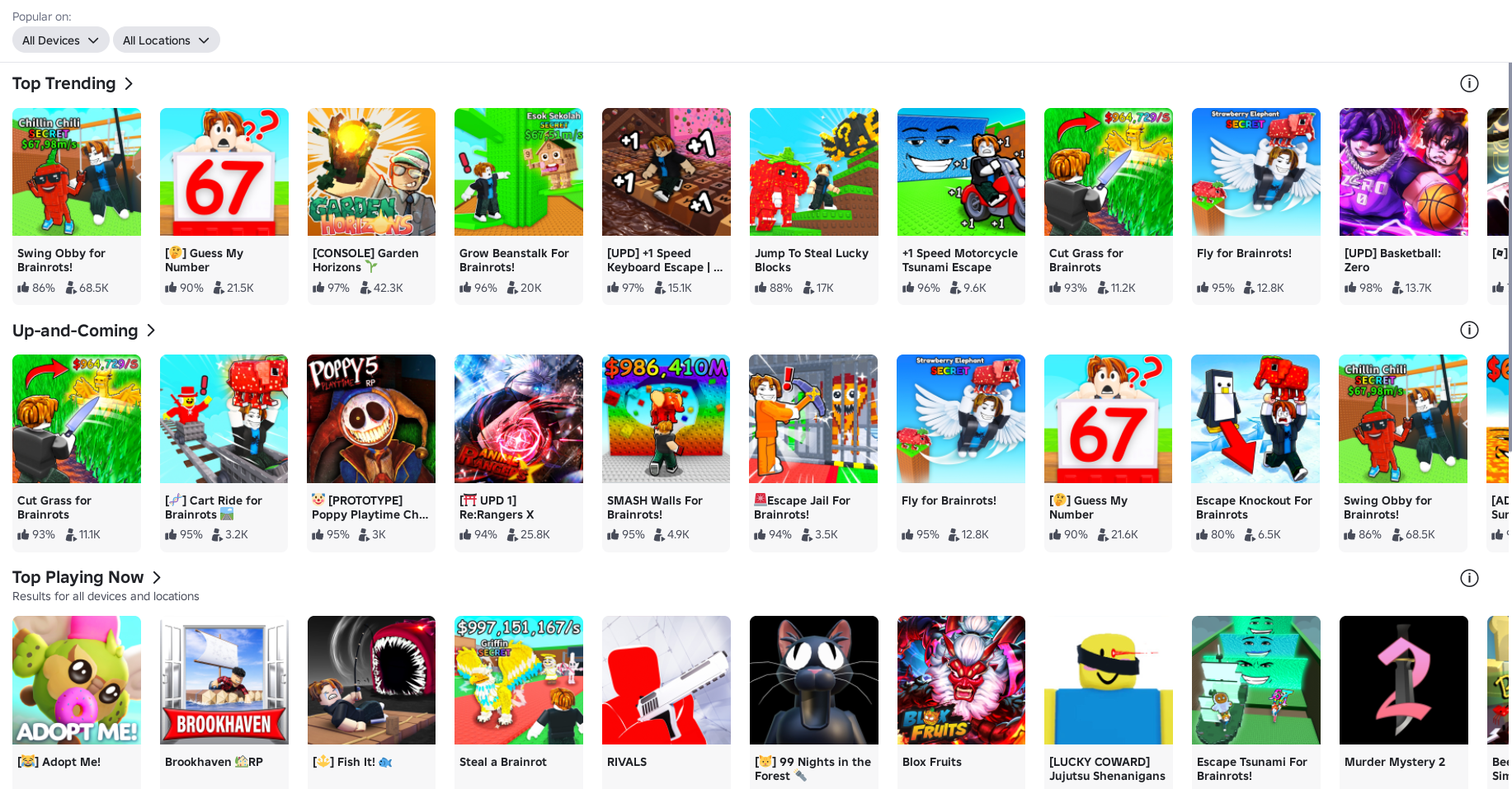This screenshot has height=789, width=1512.
Task: Open info icon for Top Playing Now
Action: (x=1469, y=578)
